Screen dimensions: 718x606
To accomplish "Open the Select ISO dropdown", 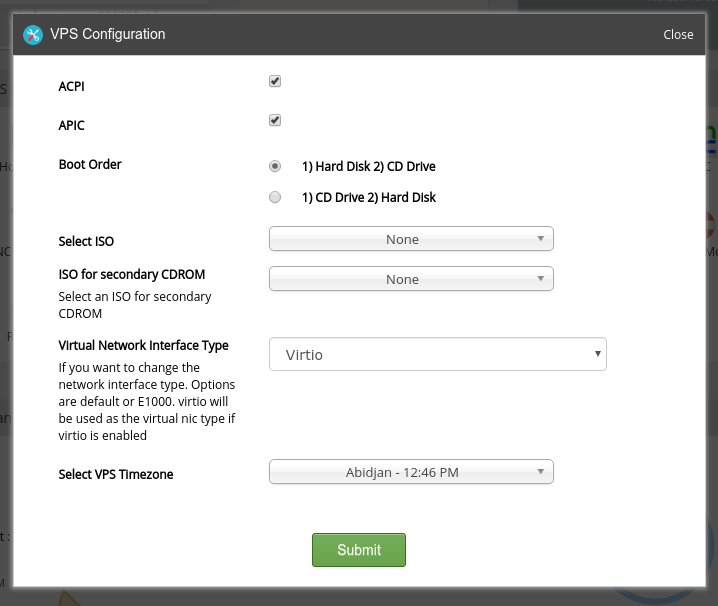I will (x=411, y=239).
